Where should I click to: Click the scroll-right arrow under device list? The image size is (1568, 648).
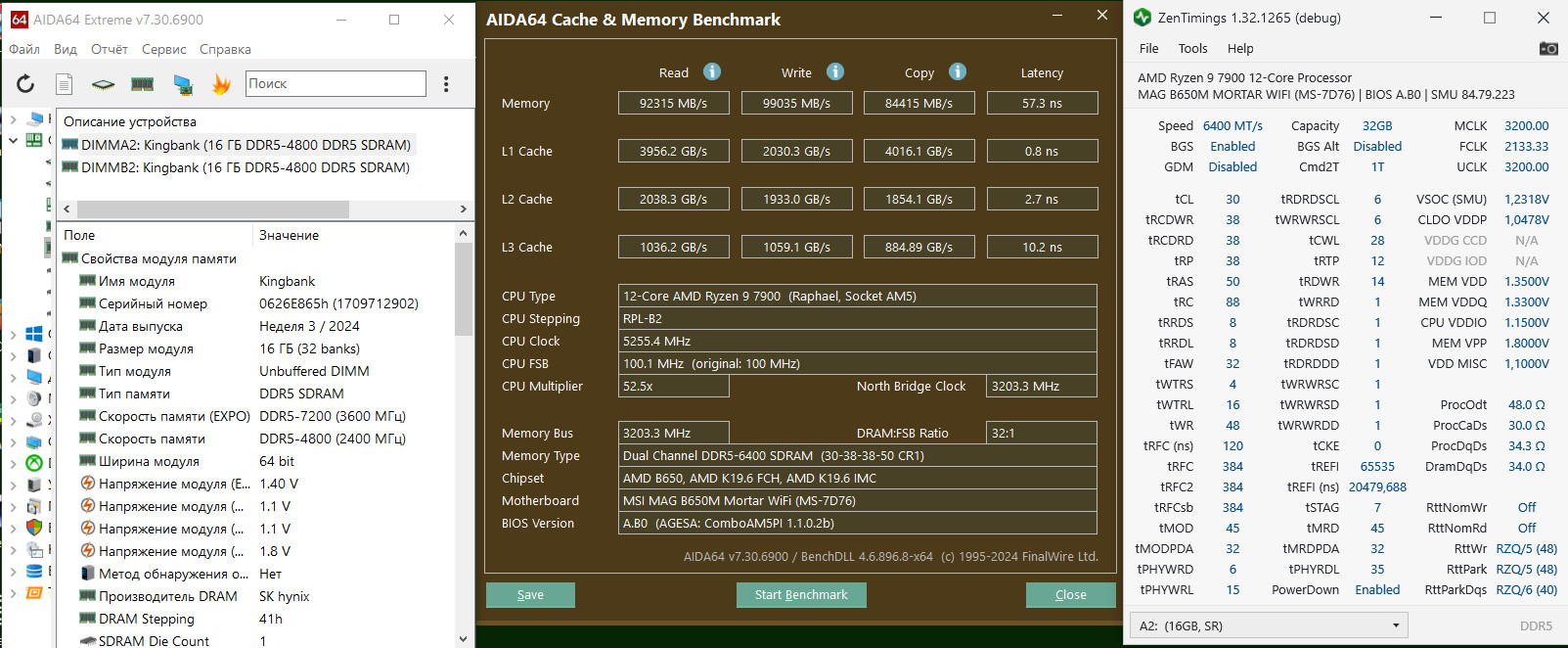point(464,209)
